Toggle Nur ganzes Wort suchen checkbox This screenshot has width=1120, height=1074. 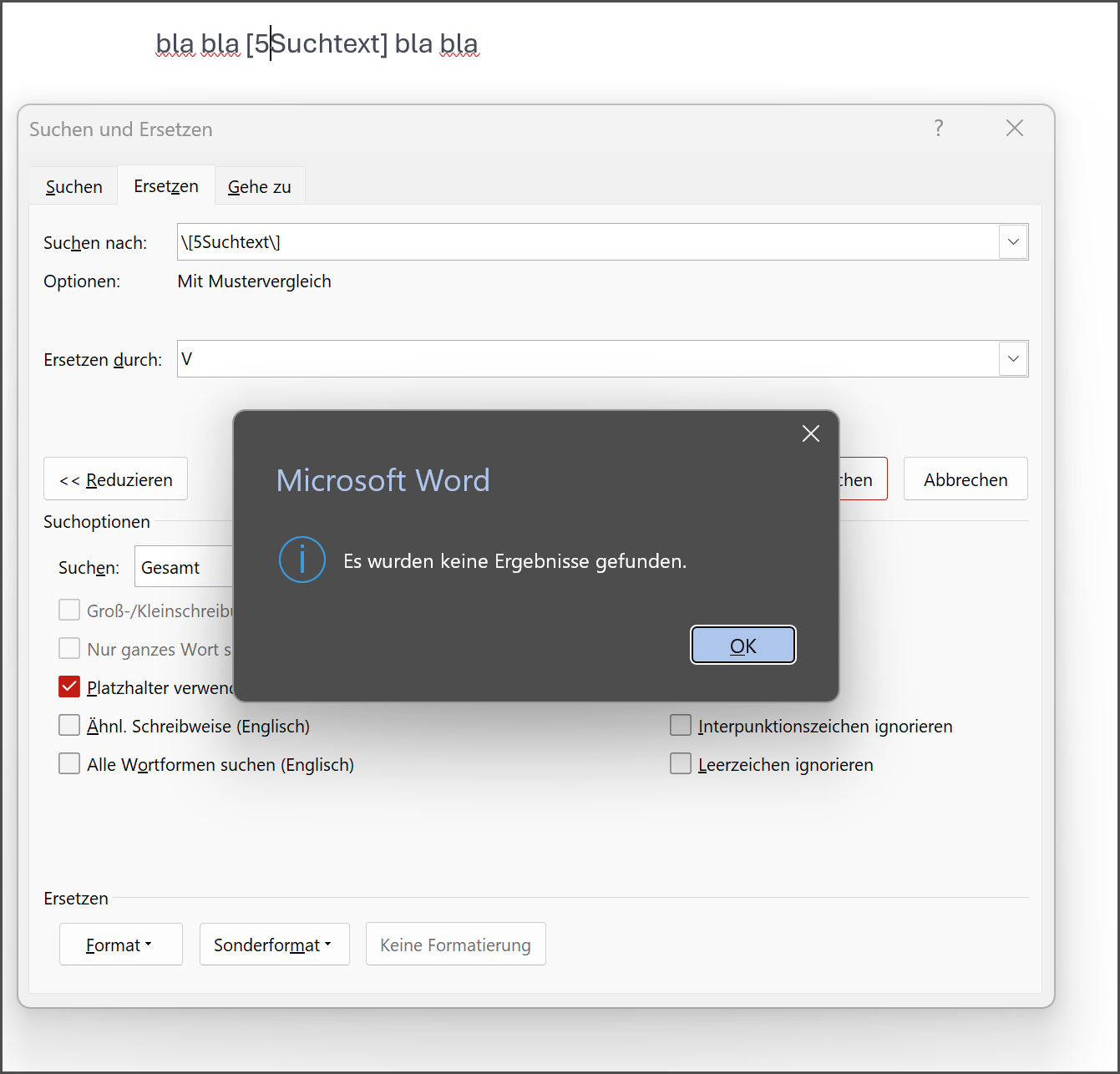[x=69, y=649]
